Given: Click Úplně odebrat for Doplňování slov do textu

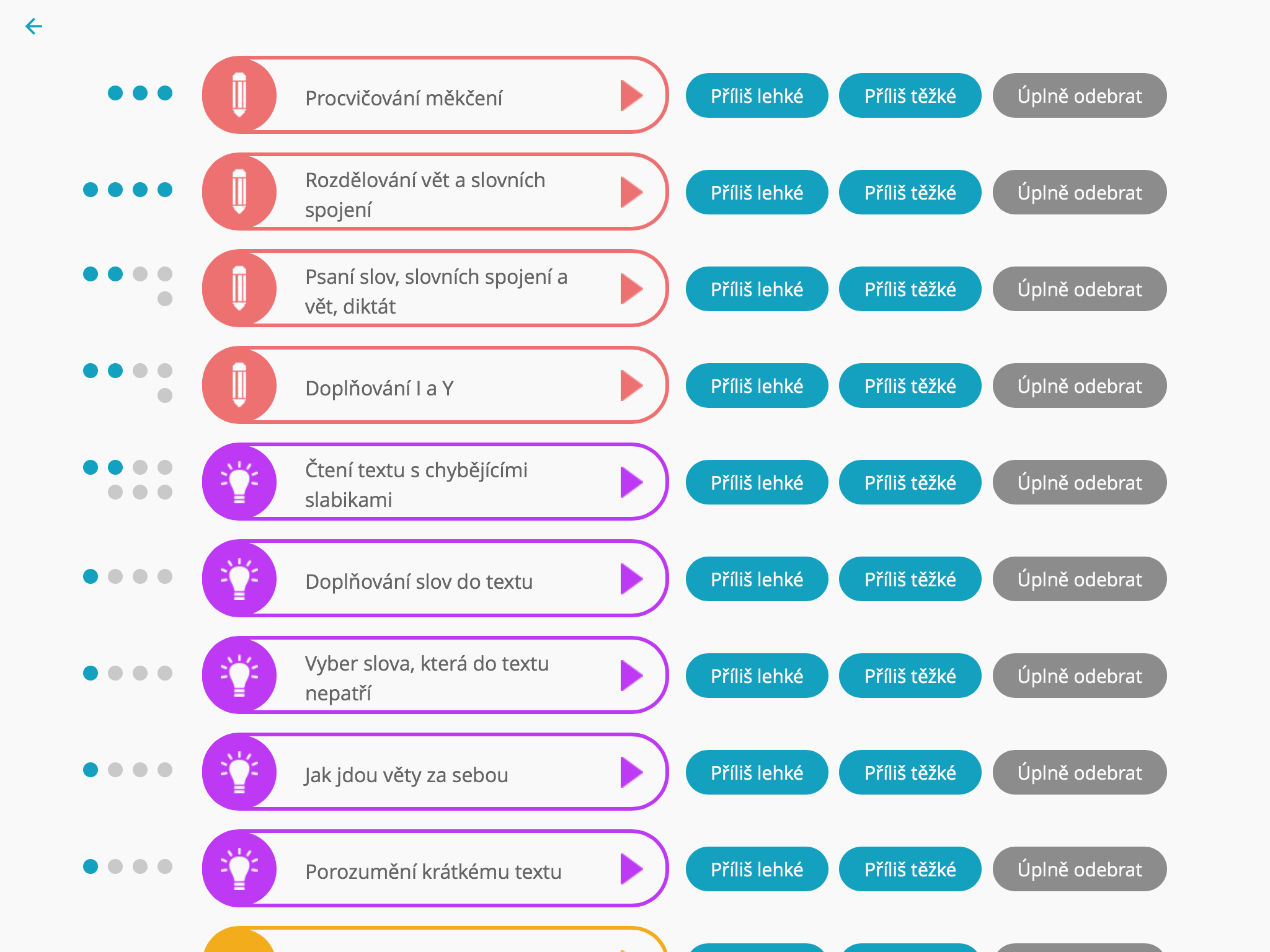Looking at the screenshot, I should pos(1080,579).
